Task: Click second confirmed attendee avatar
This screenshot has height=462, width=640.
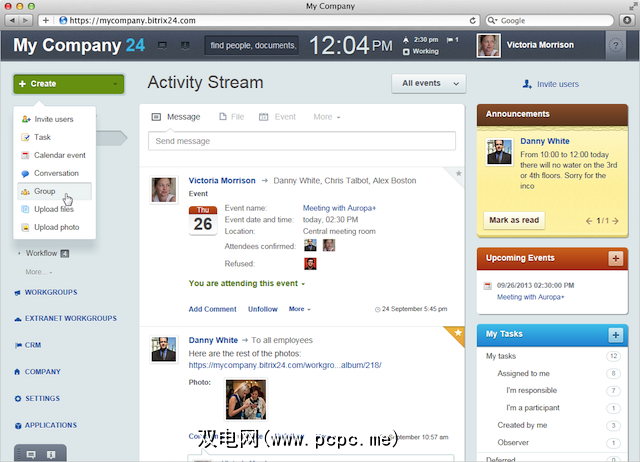Action: 329,245
